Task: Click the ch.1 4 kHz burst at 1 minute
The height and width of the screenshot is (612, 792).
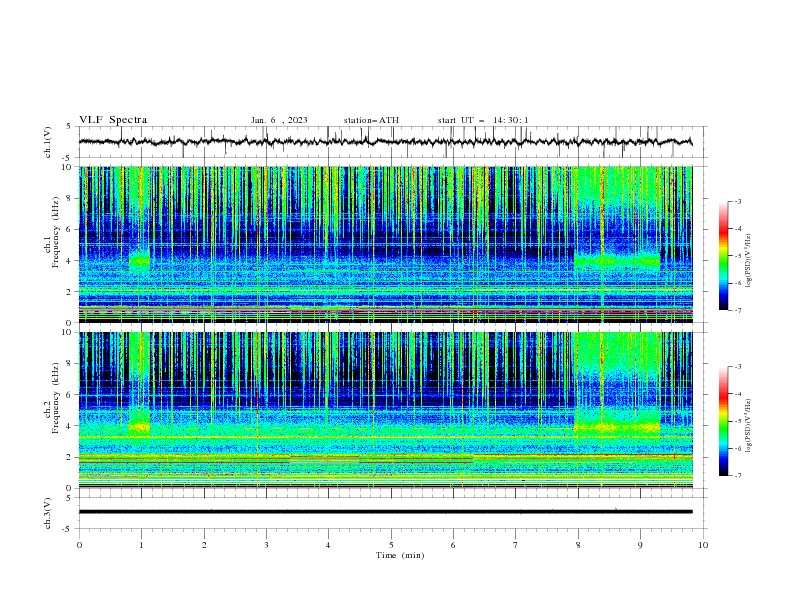Action: pyautogui.click(x=139, y=261)
